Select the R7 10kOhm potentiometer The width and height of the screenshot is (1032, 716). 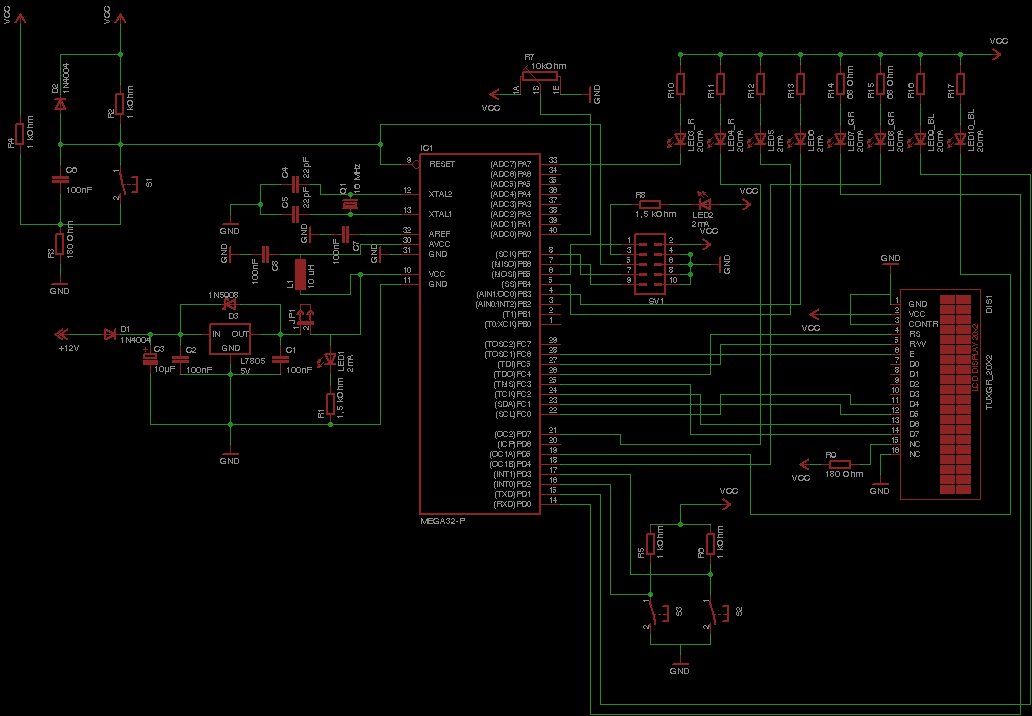(540, 76)
